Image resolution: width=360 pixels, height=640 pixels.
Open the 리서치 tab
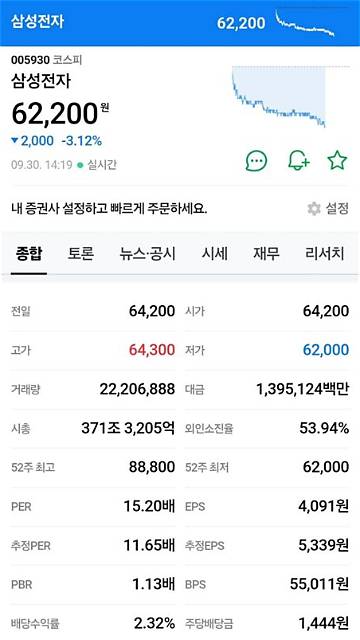click(x=324, y=254)
